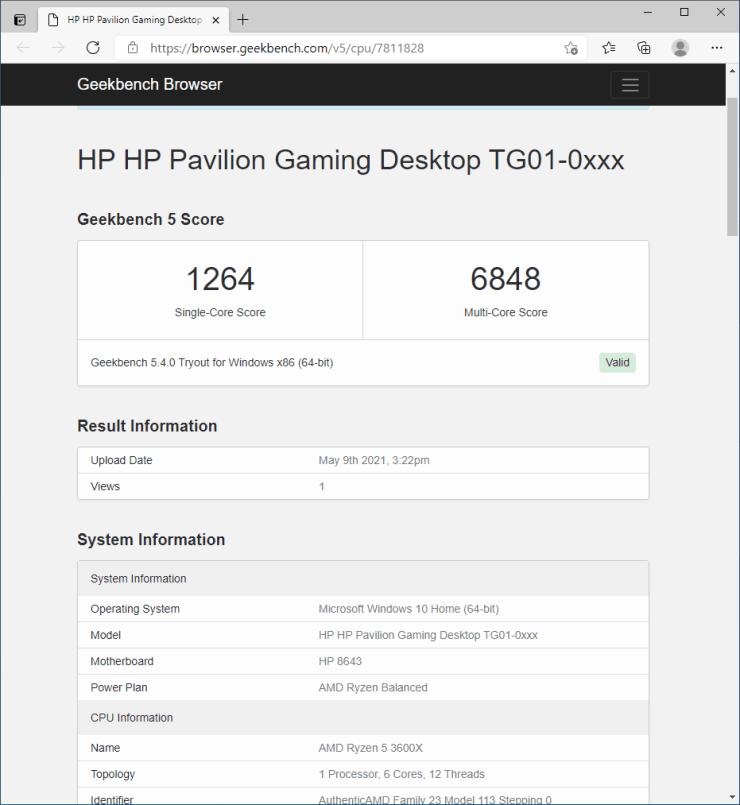Viewport: 740px width, 805px height.
Task: Click the single-core score 1264
Action: [x=220, y=279]
